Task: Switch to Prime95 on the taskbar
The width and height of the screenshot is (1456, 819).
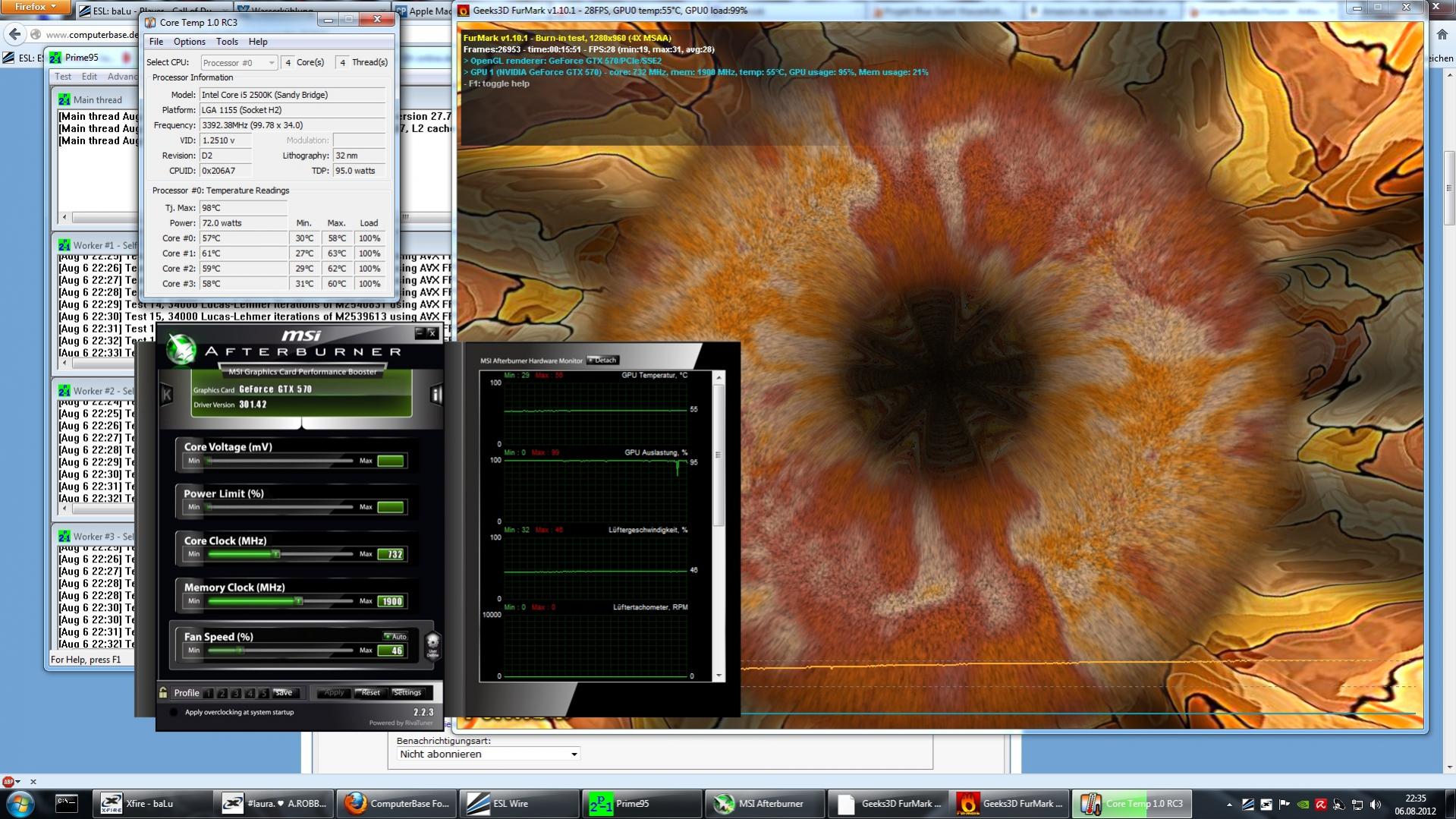Action: coord(642,803)
